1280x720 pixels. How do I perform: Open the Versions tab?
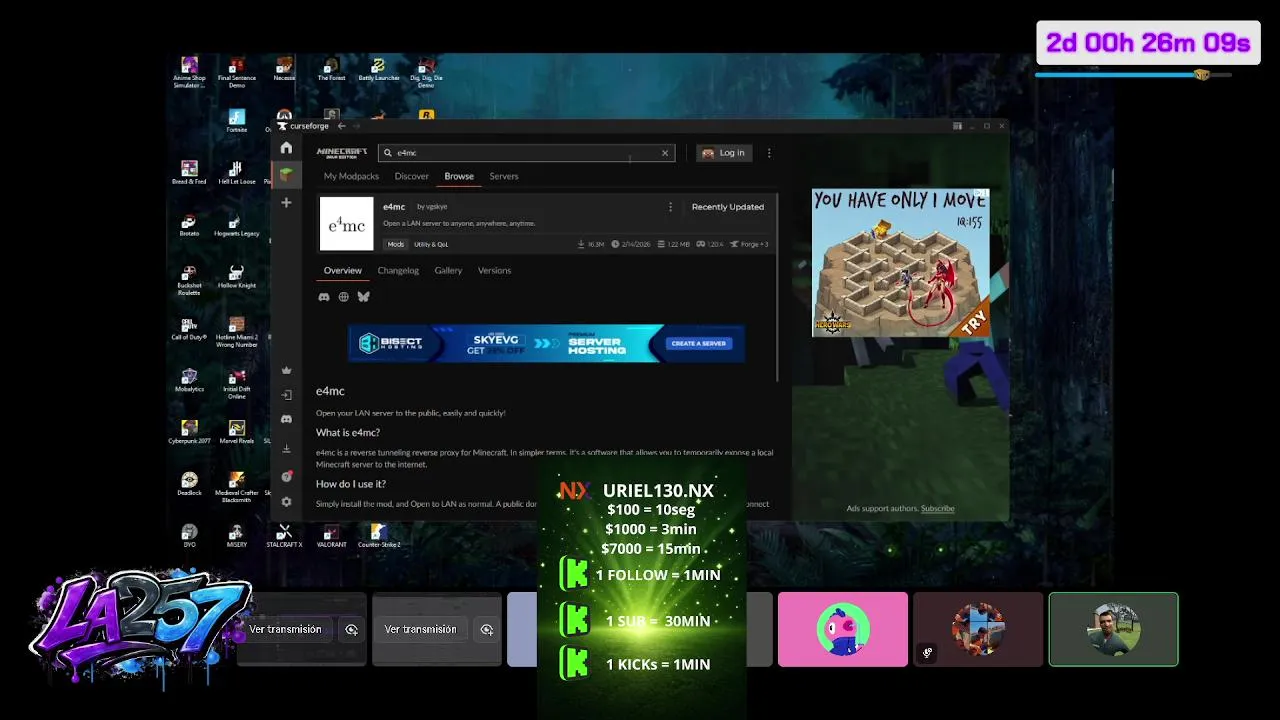494,270
